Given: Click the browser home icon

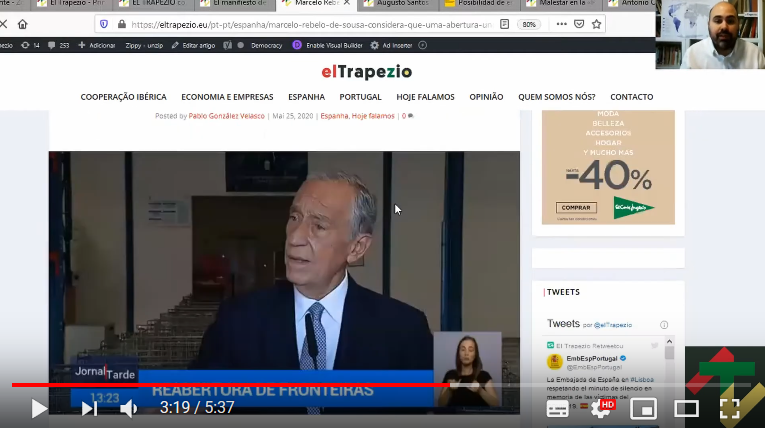Looking at the screenshot, I should click(x=22, y=24).
